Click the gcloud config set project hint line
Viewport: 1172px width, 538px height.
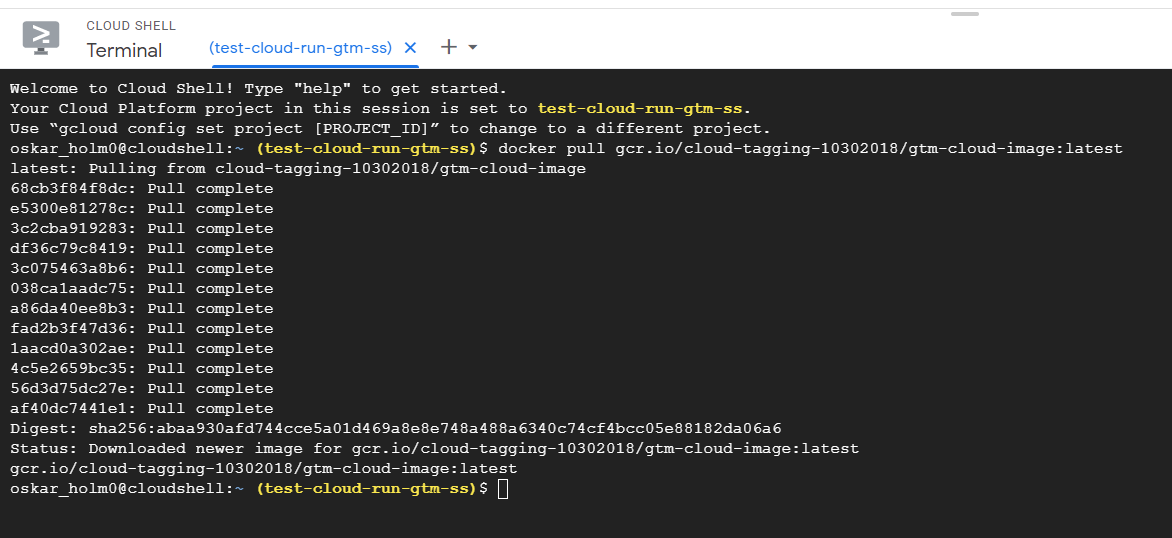[x=390, y=129]
